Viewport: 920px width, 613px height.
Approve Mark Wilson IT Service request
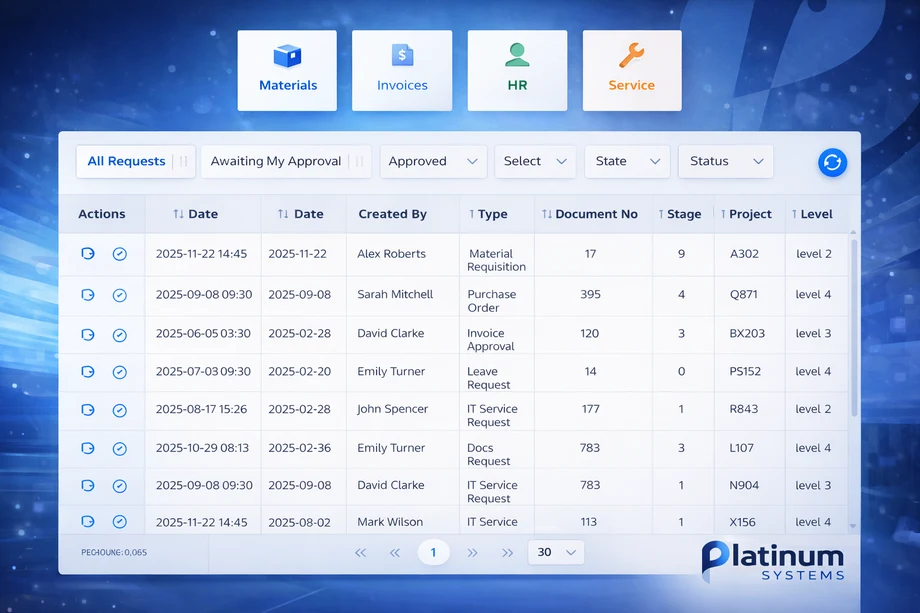[120, 521]
